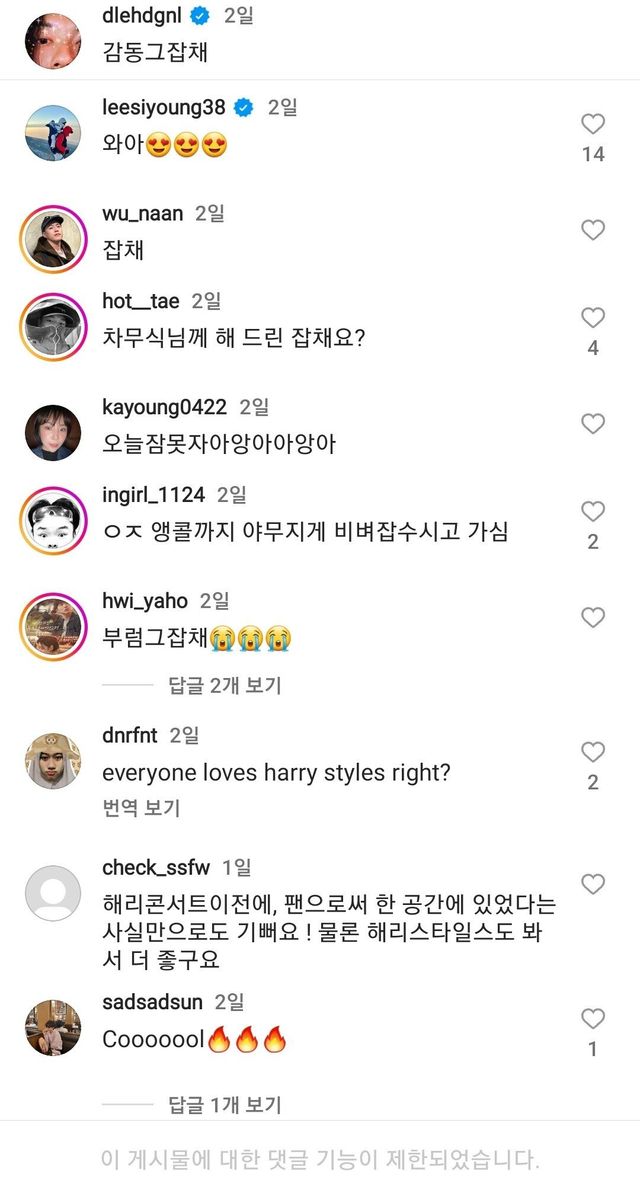Tap the heart on hot__tae's comment
The height and width of the screenshot is (1196, 640).
[x=593, y=318]
